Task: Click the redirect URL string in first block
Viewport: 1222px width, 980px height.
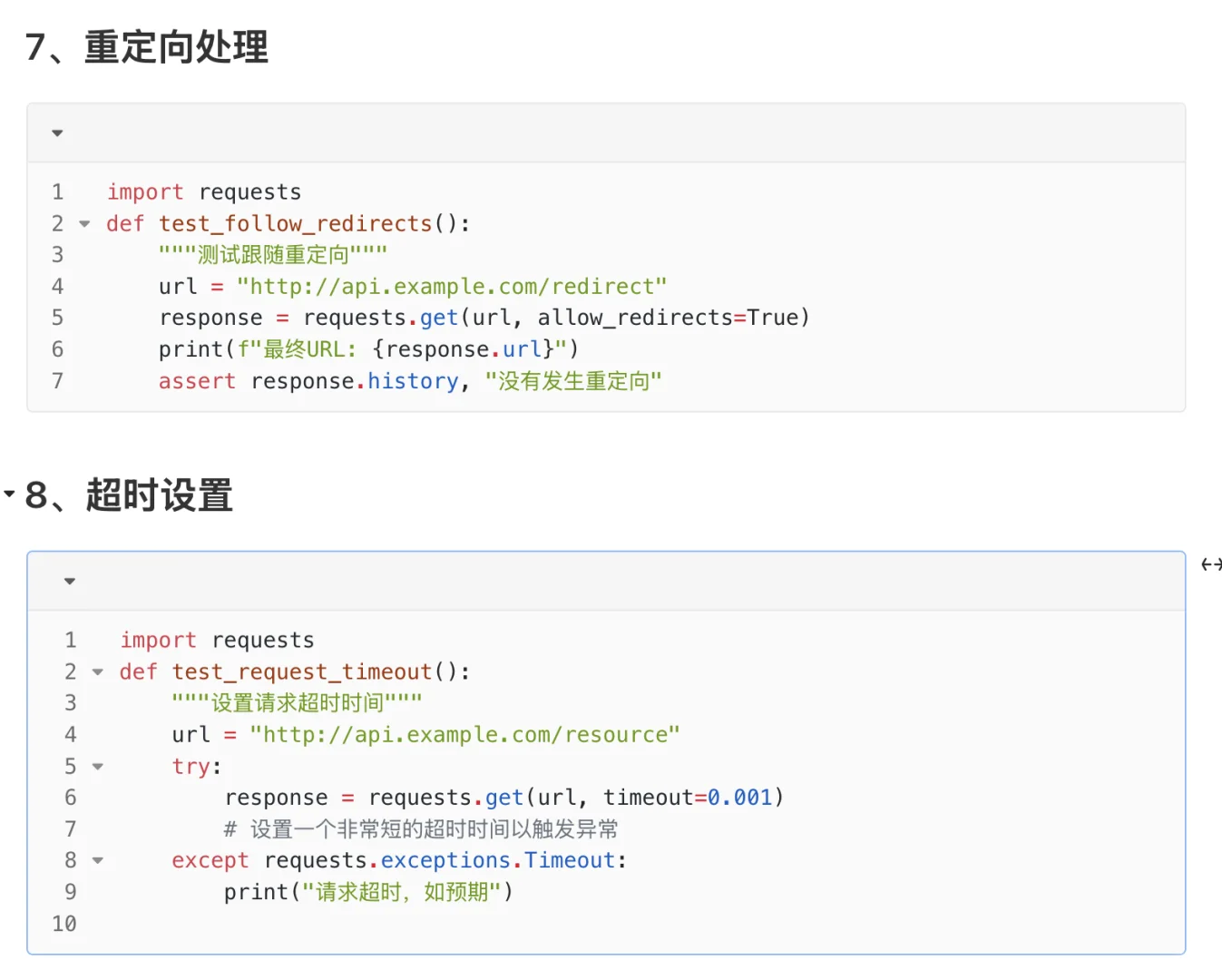Action: [452, 287]
